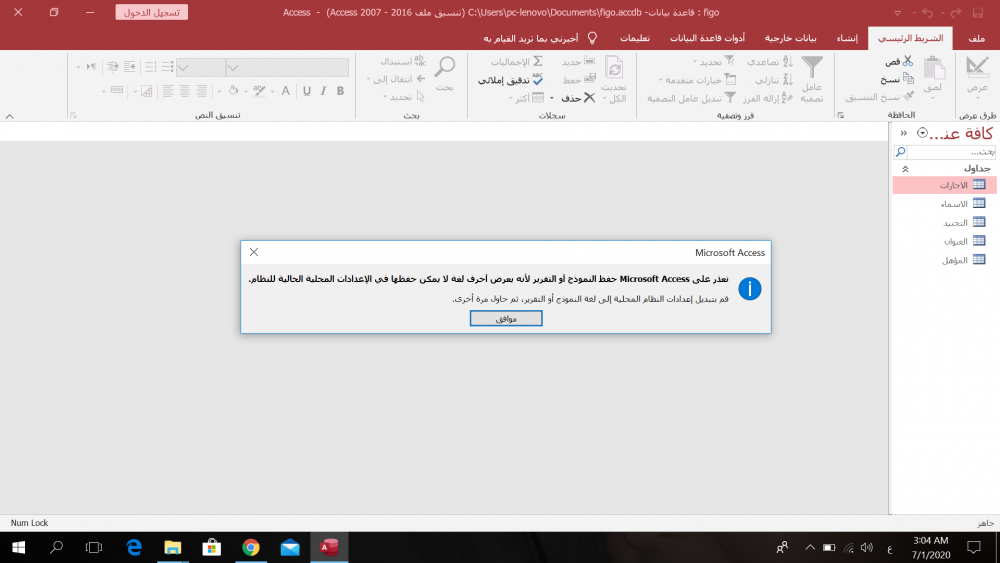Viewport: 1000px width, 563px height.
Task: Click the Copy (نسخ) icon
Action: coord(908,79)
